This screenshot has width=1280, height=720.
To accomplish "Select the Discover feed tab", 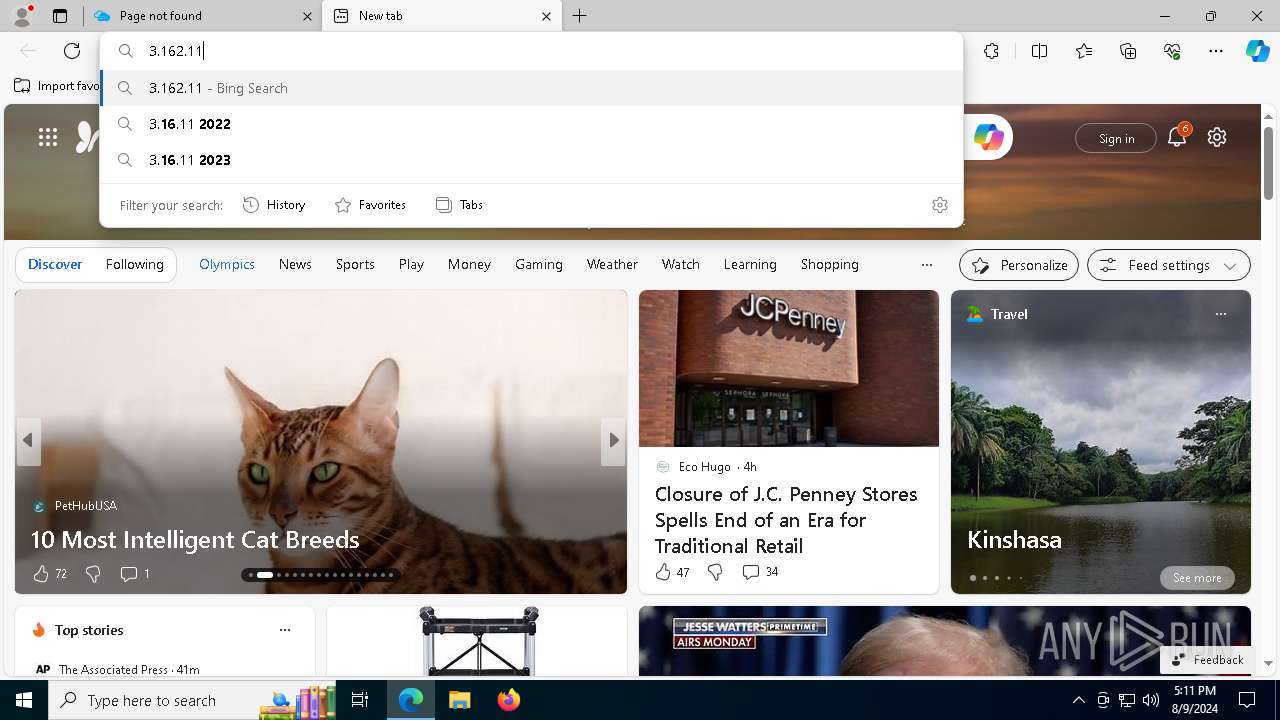I will (55, 264).
